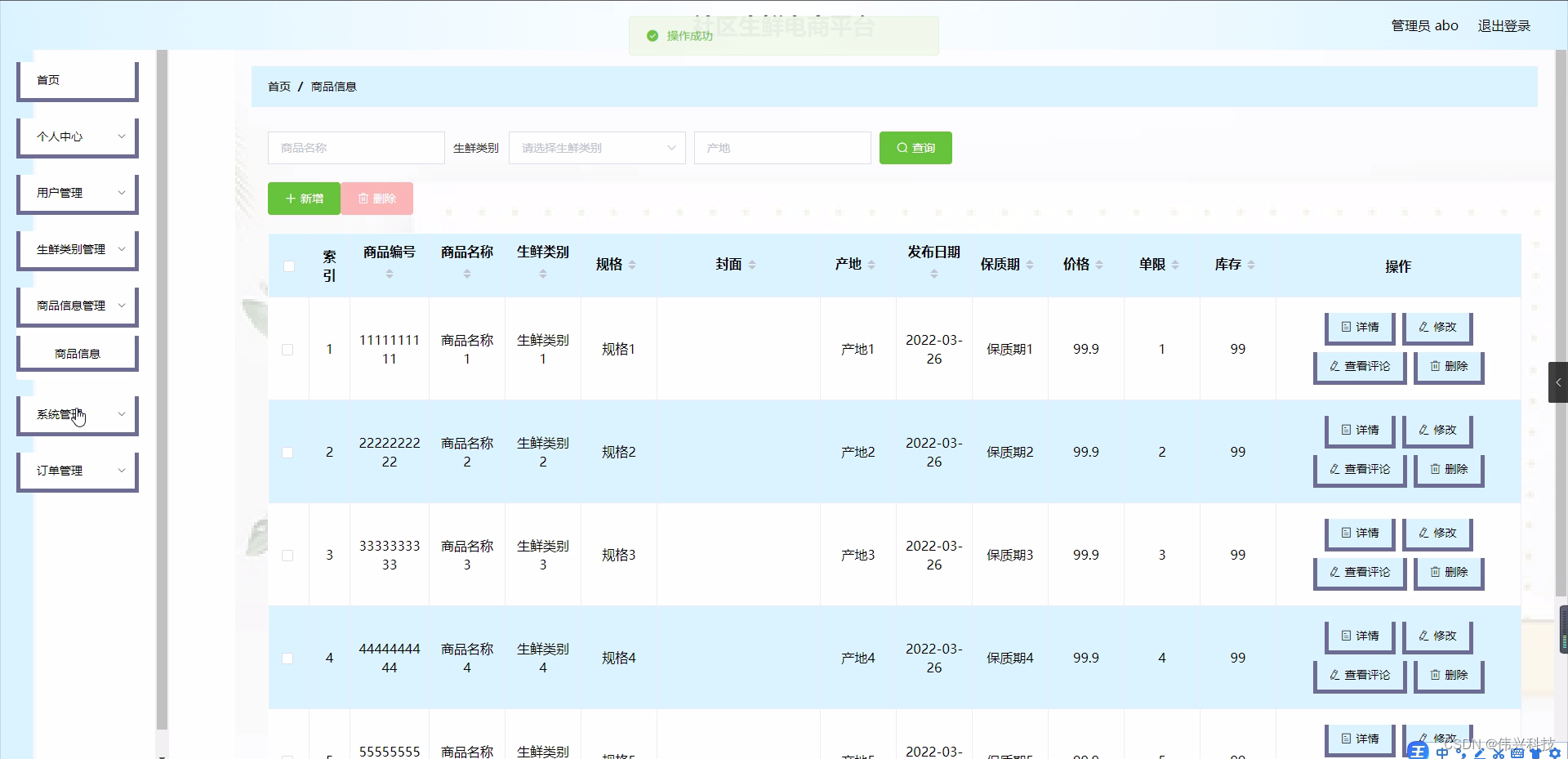This screenshot has width=1568, height=759.
Task: Click the green 查询 search button
Action: pyautogui.click(x=915, y=148)
